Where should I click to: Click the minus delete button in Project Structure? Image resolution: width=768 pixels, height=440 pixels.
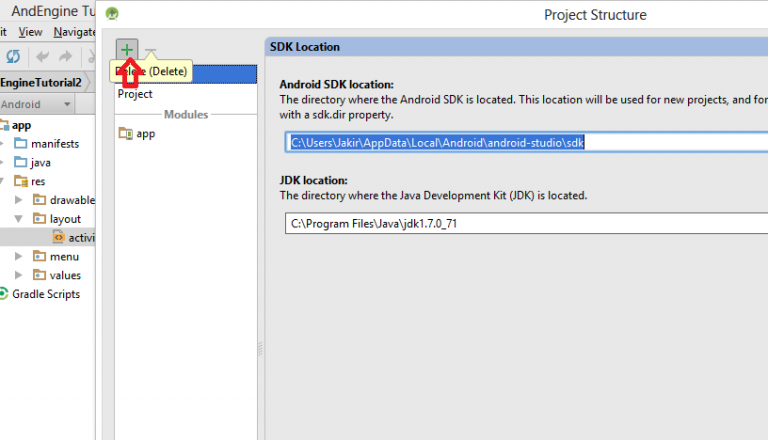pyautogui.click(x=150, y=52)
